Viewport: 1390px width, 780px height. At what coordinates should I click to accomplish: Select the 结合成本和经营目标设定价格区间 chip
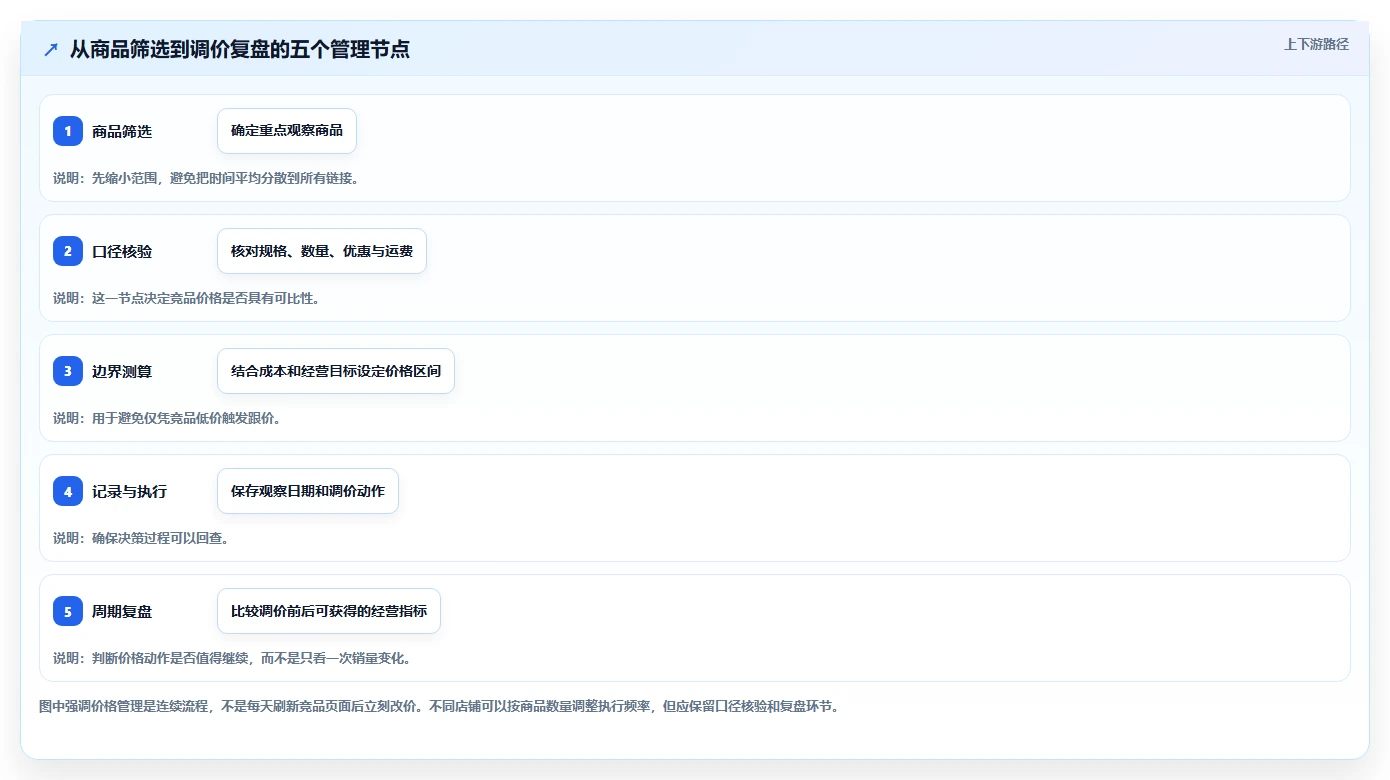pos(336,371)
